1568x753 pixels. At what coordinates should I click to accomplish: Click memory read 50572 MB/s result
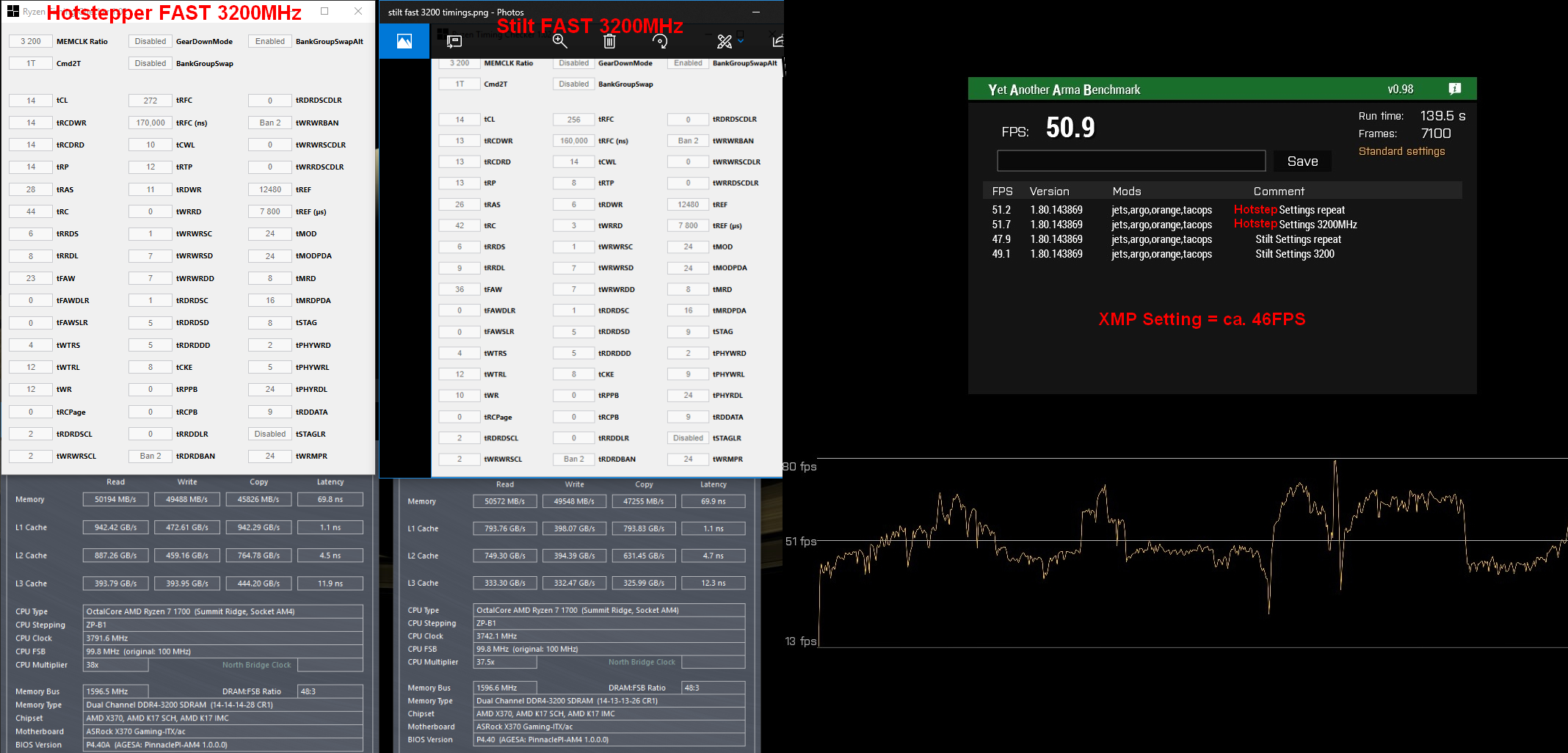tap(505, 501)
